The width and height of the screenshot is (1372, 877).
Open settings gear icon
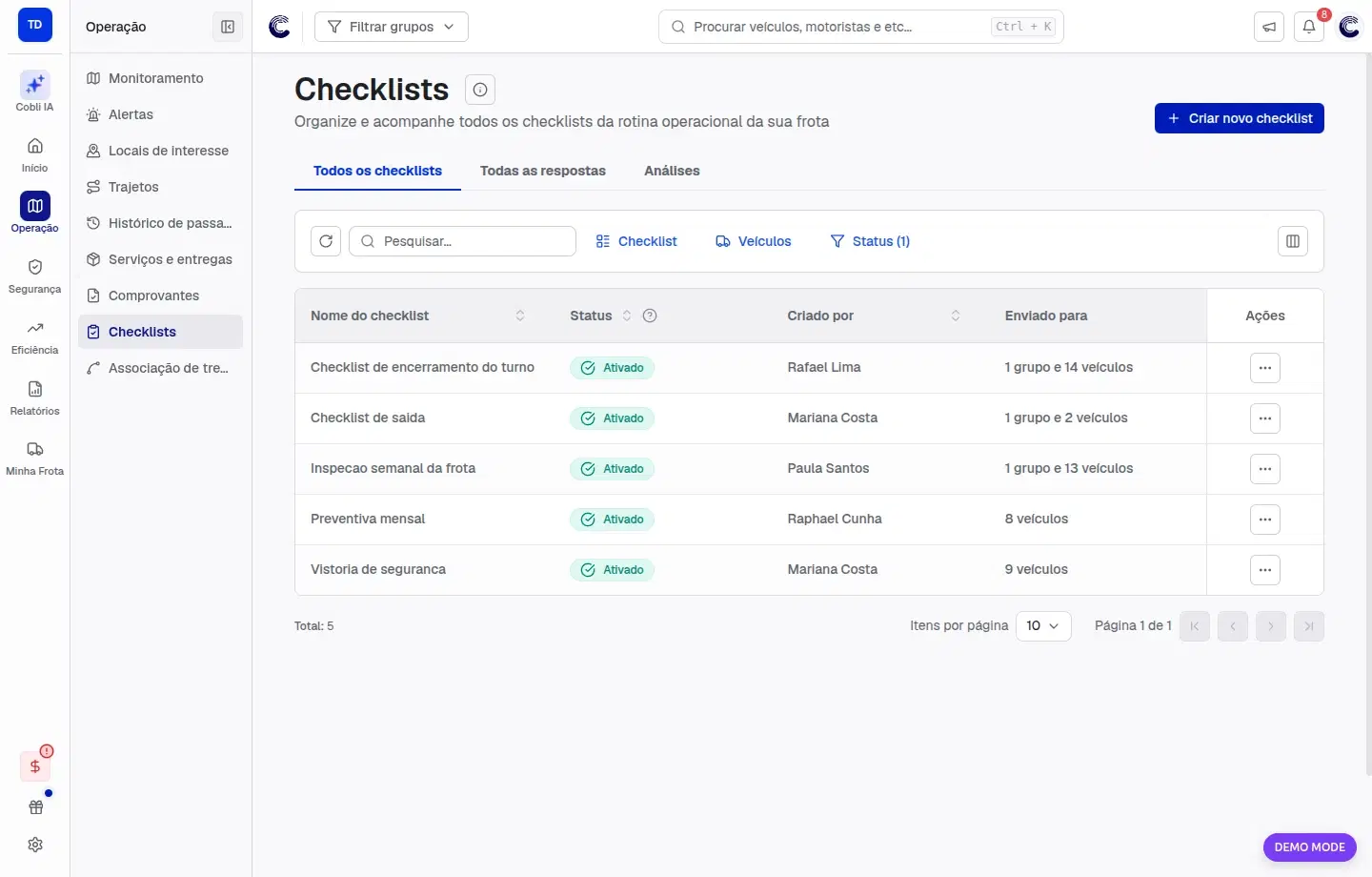[x=35, y=845]
